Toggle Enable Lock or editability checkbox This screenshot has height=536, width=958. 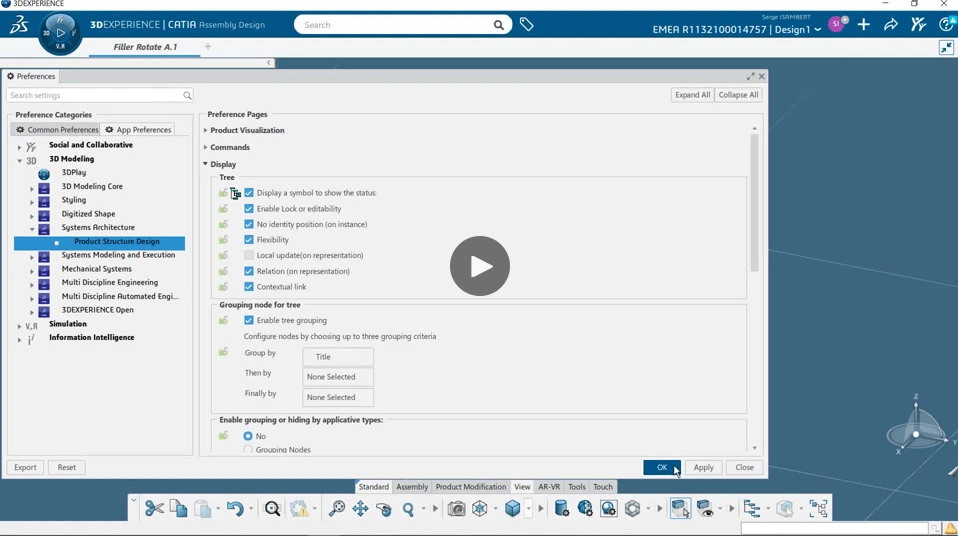click(249, 208)
